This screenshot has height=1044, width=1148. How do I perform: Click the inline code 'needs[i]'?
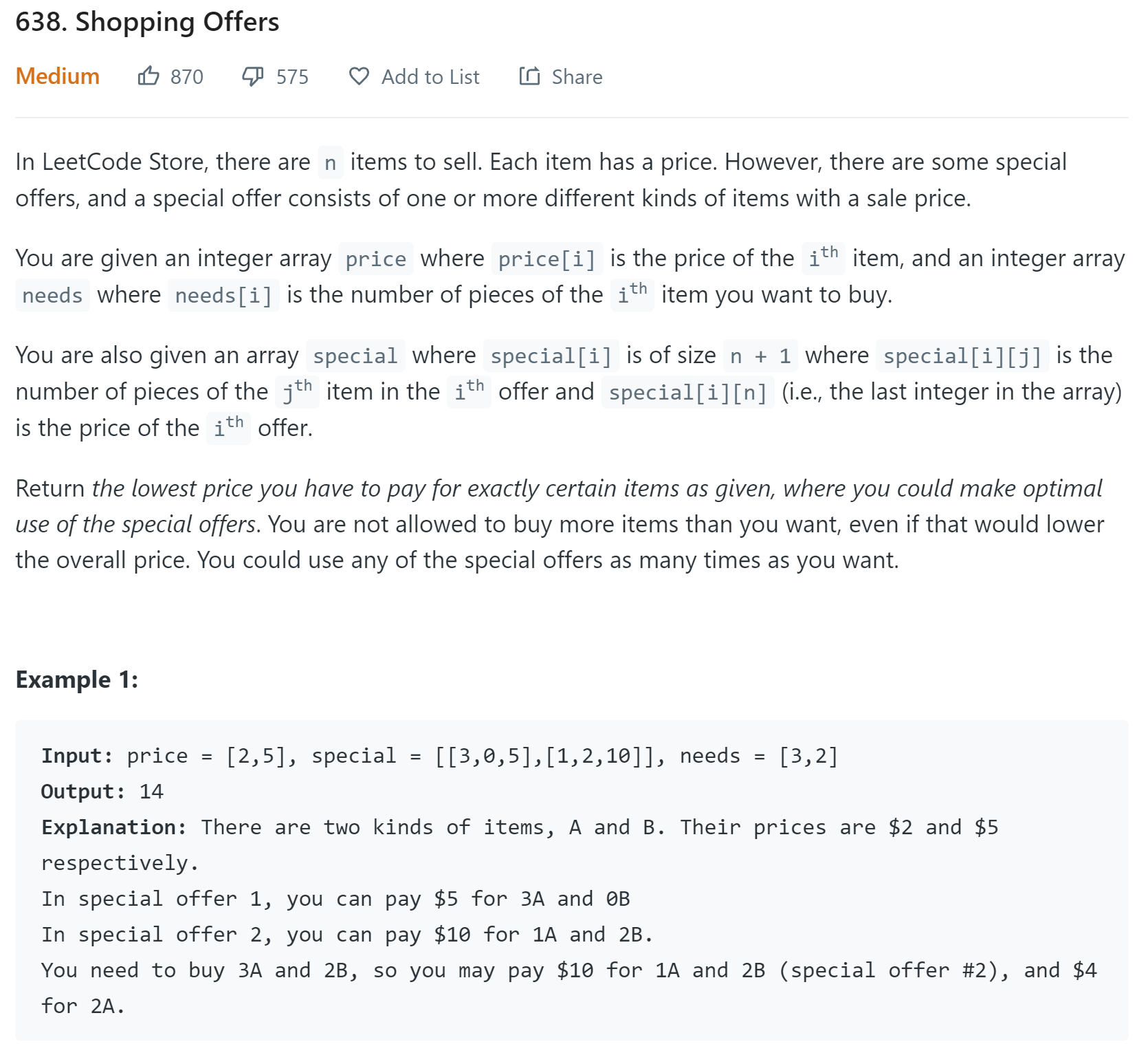click(x=223, y=296)
